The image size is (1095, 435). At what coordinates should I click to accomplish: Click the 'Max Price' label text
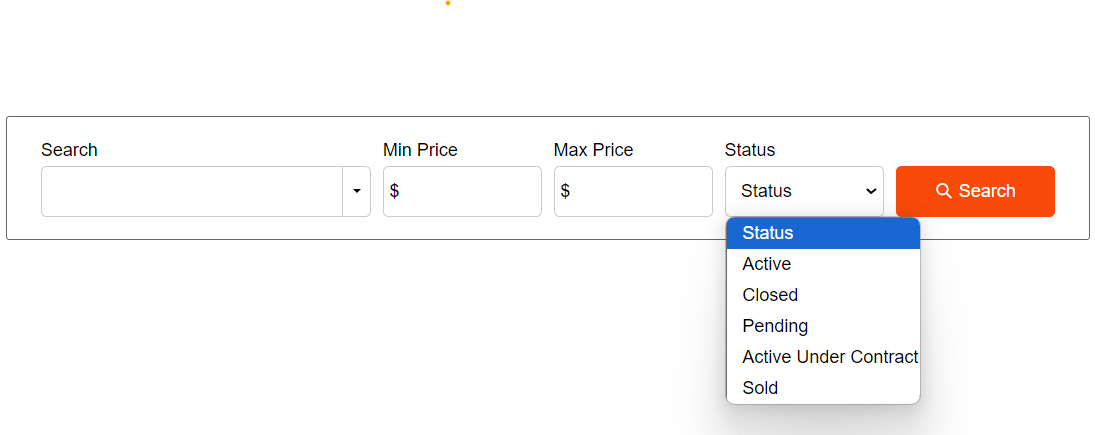[x=593, y=150]
